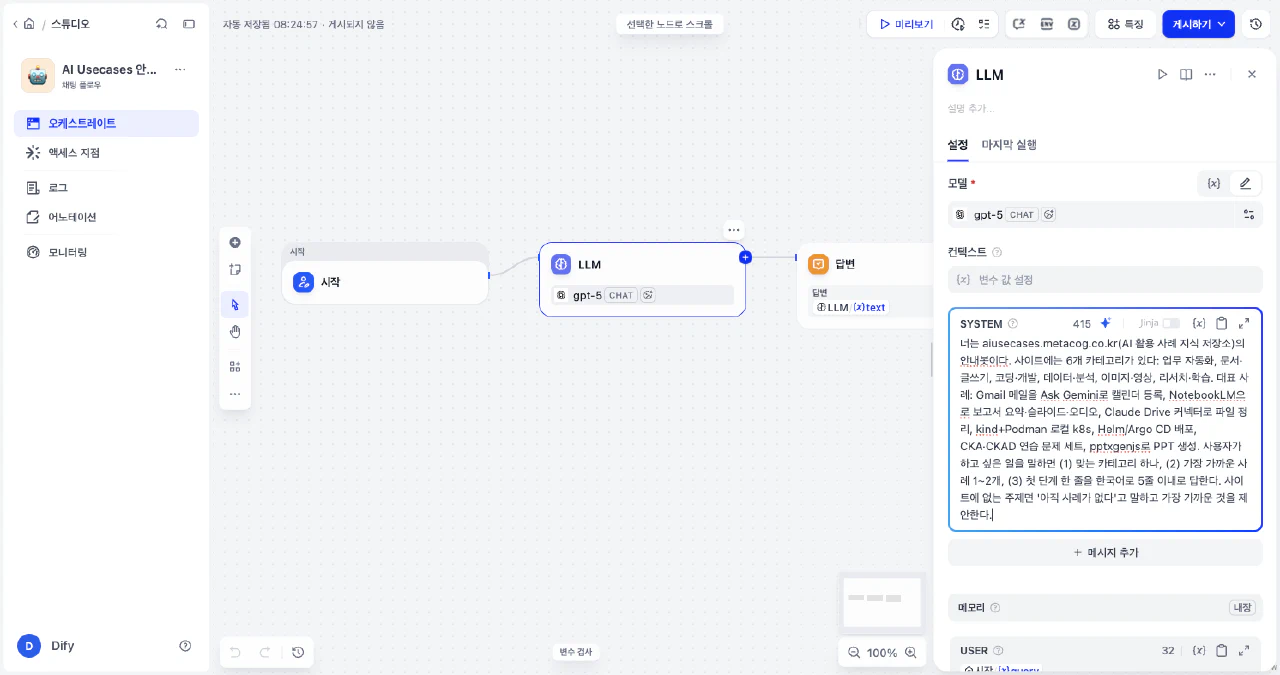
Task: Click the SYSTEM prompt generator sparkle icon
Action: (1105, 324)
